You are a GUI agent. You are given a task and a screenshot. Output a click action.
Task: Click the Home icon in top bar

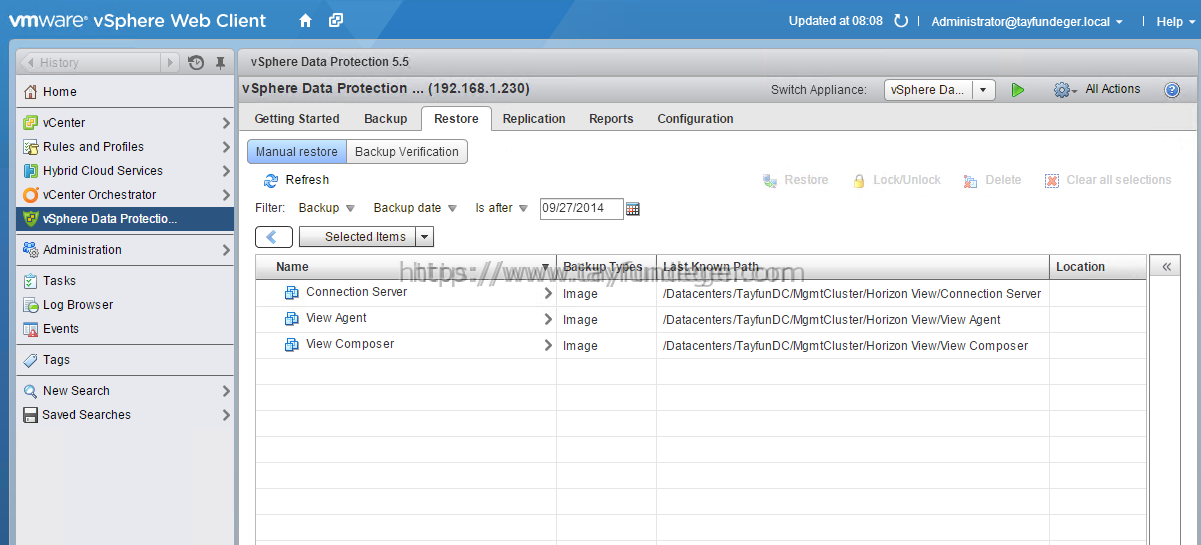(305, 20)
